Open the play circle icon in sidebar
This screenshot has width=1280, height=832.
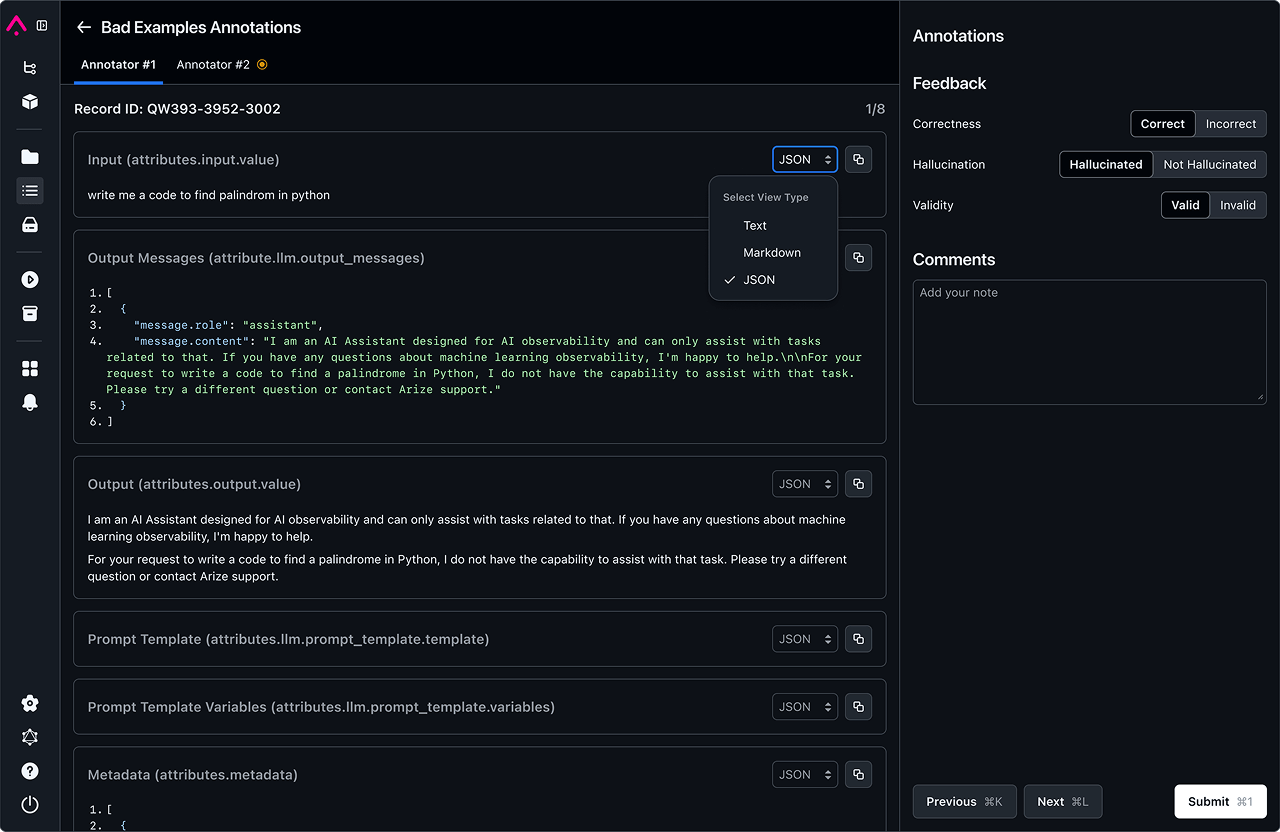30,280
